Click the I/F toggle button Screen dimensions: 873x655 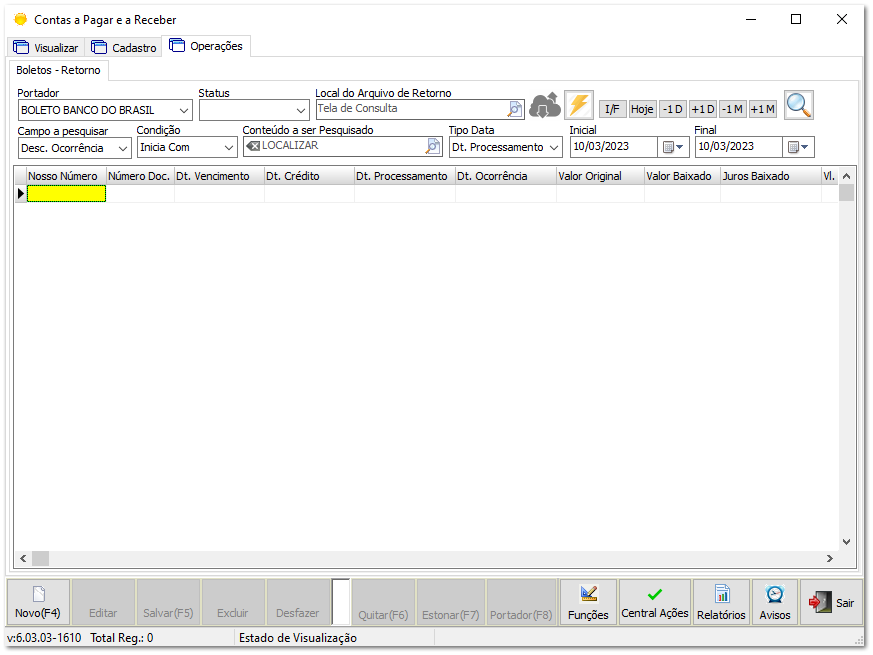tap(612, 108)
